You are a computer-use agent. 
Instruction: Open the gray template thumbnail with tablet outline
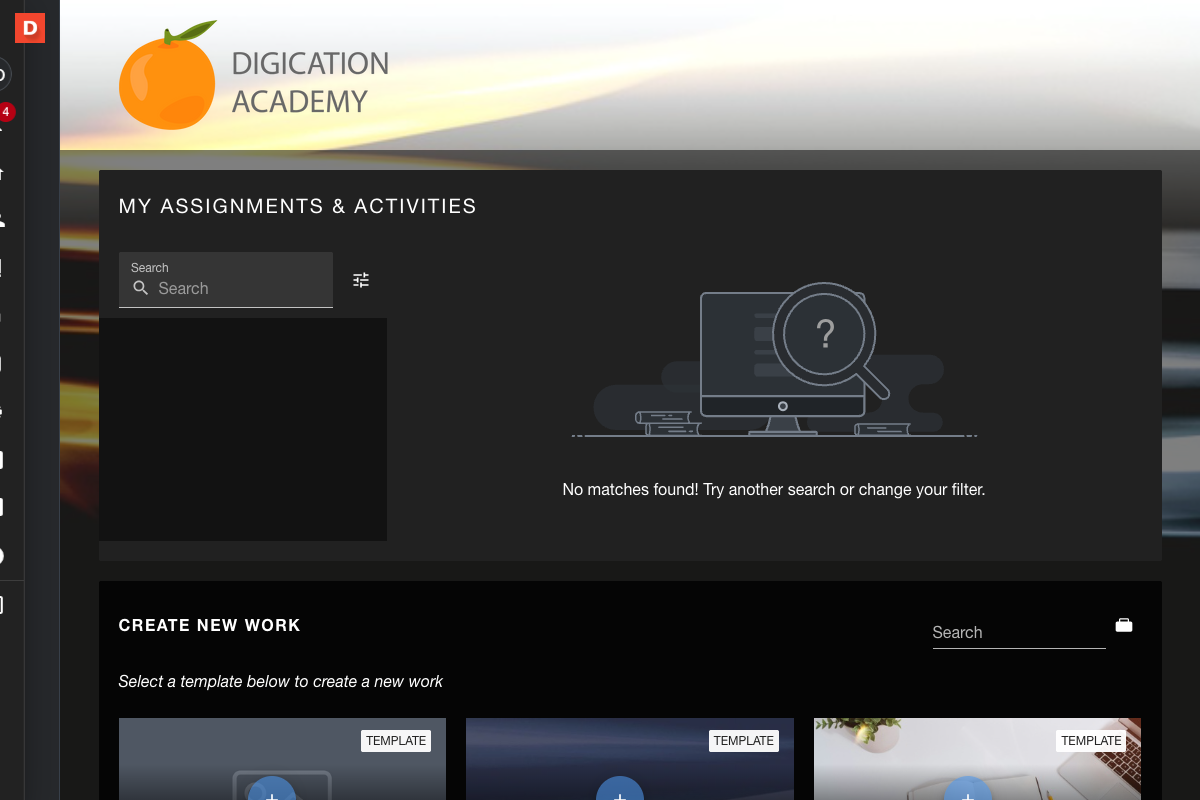[x=282, y=759]
